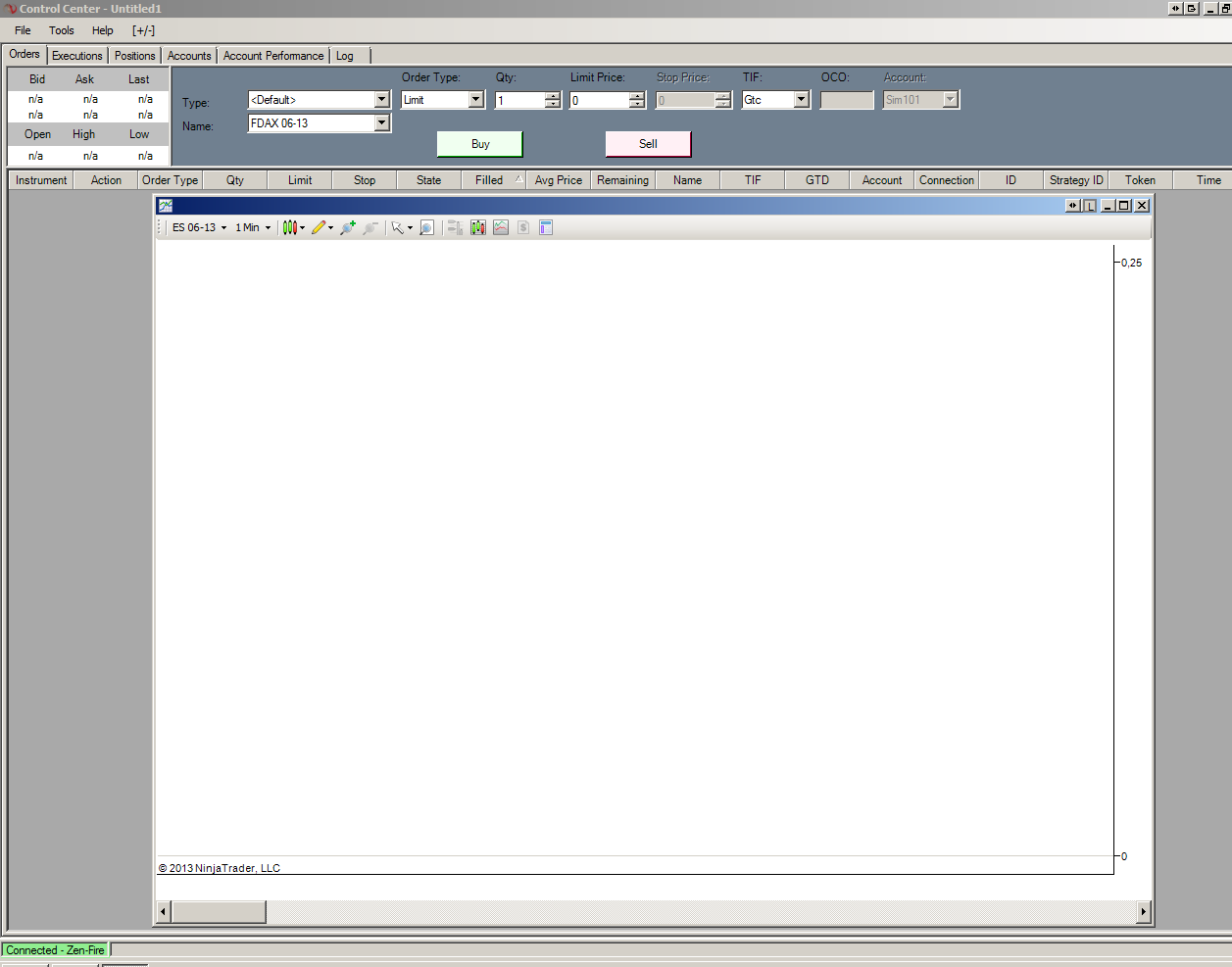Expand the Type <Default> combo box
This screenshot has height=967, width=1232.
coord(382,100)
